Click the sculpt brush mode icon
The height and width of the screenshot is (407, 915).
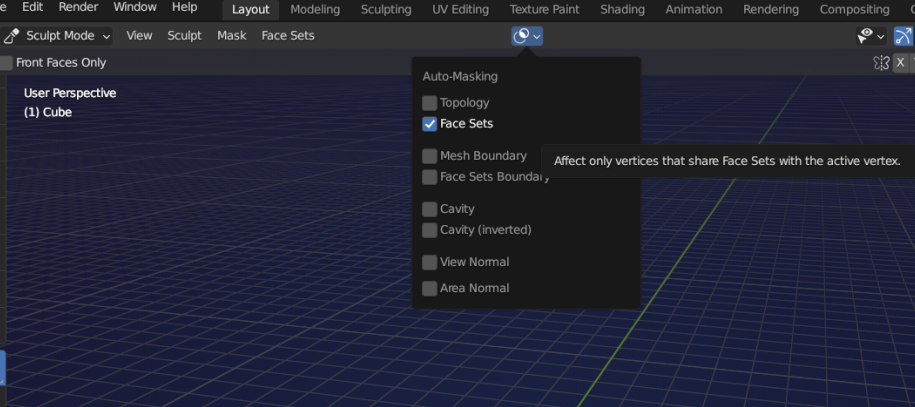(11, 36)
